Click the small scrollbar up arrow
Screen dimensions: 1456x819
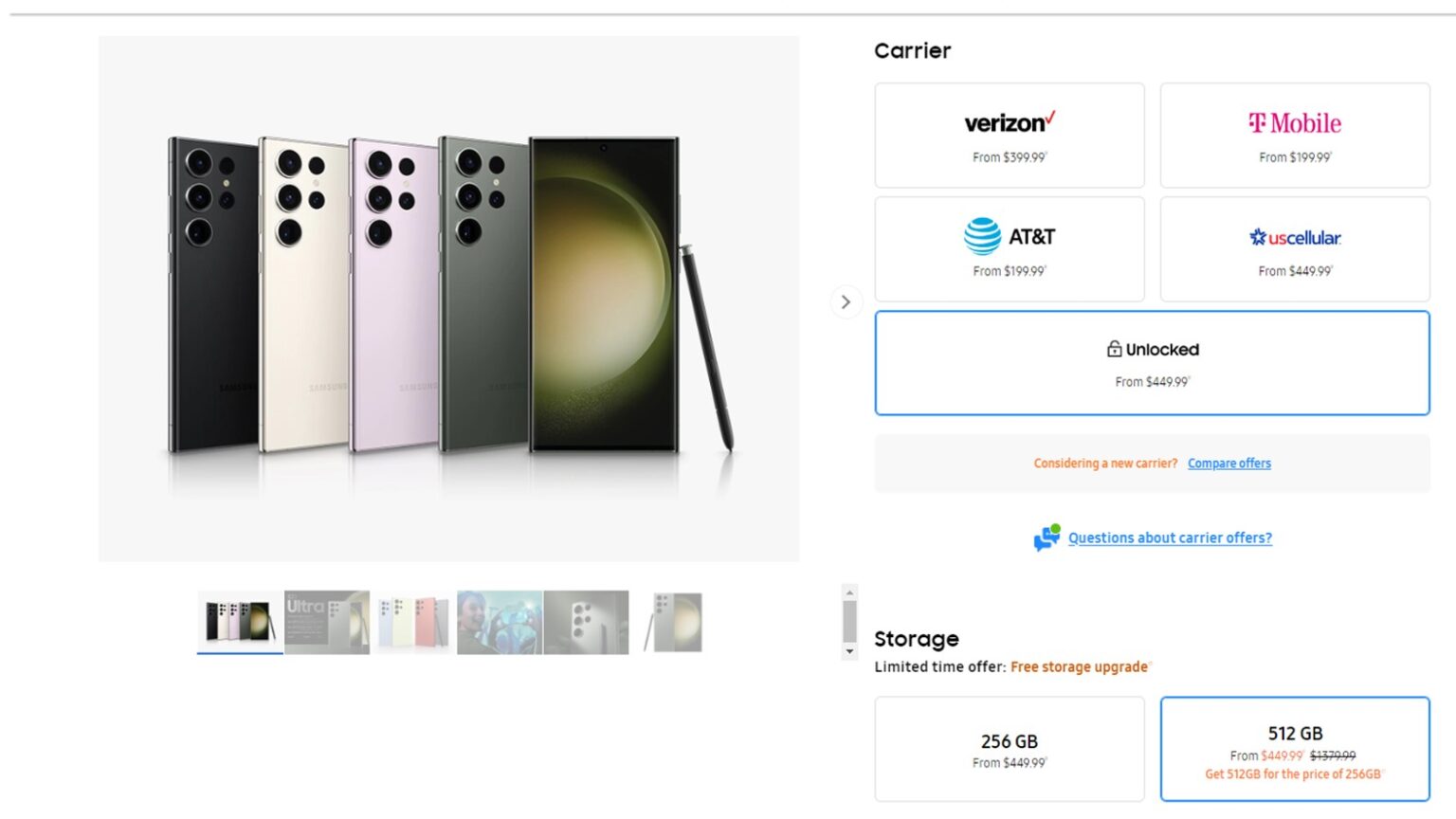[x=849, y=592]
